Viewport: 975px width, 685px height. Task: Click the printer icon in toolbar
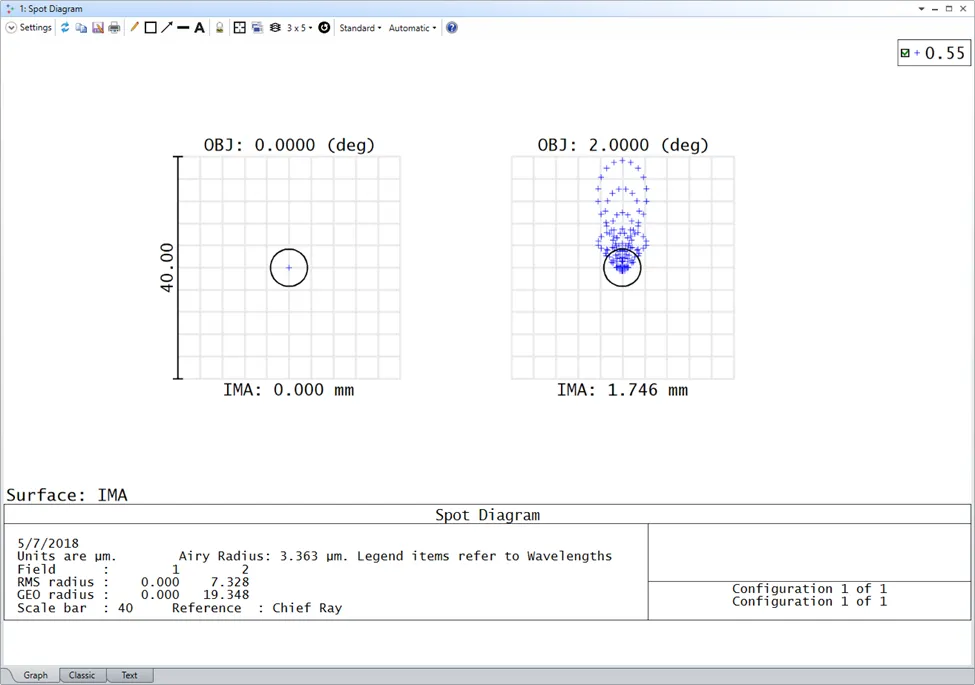pos(114,28)
